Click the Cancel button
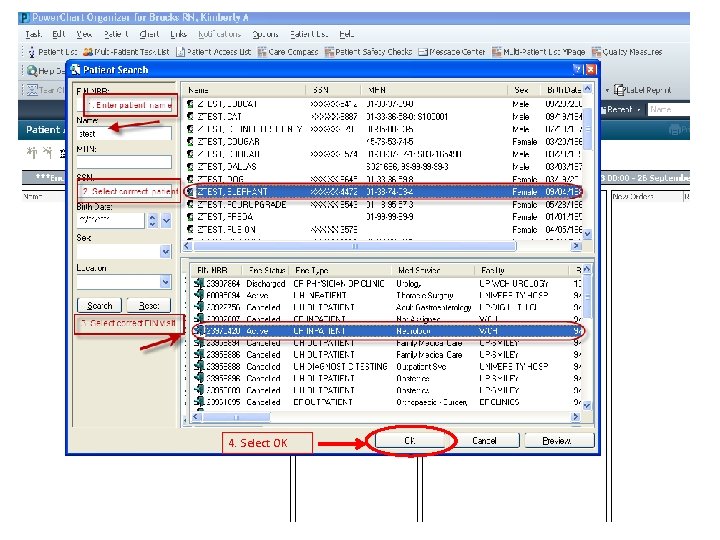Viewport: 720px width, 540px height. click(484, 440)
